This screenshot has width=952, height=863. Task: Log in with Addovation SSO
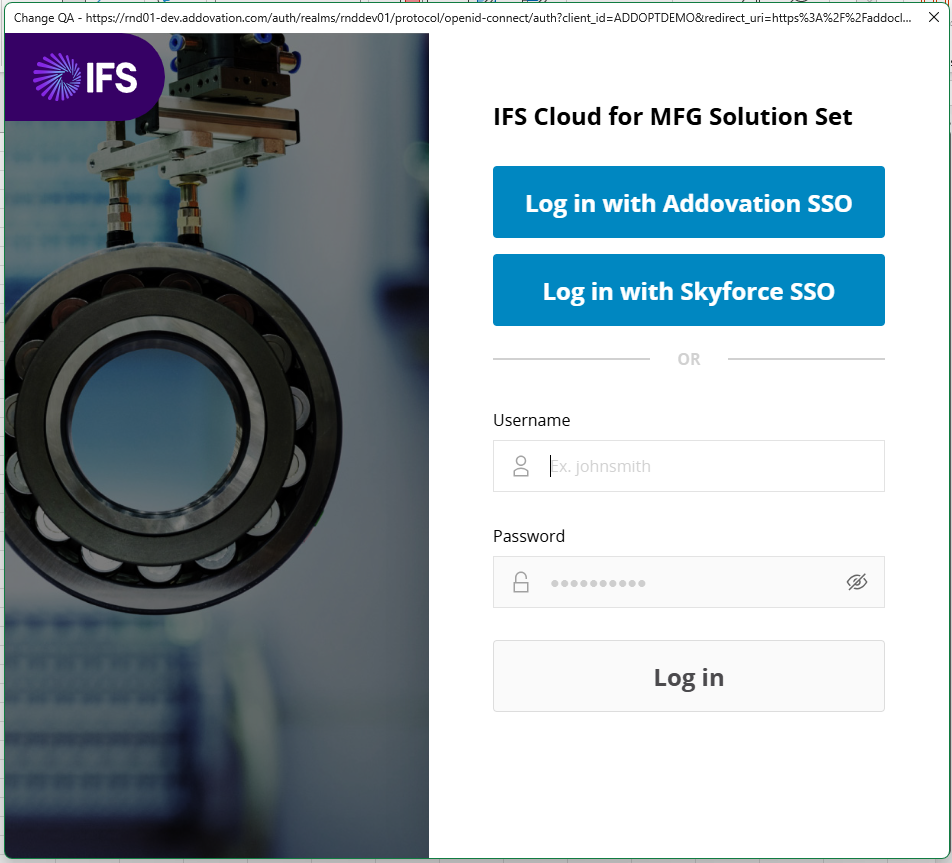688,203
